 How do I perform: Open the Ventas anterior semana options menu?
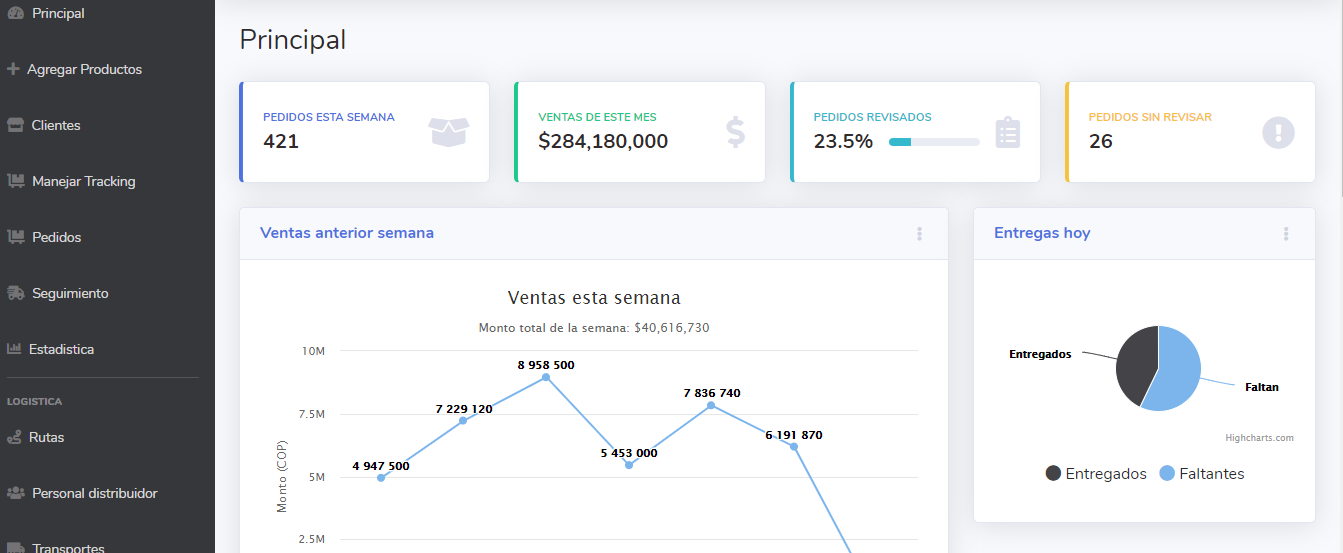[x=919, y=233]
